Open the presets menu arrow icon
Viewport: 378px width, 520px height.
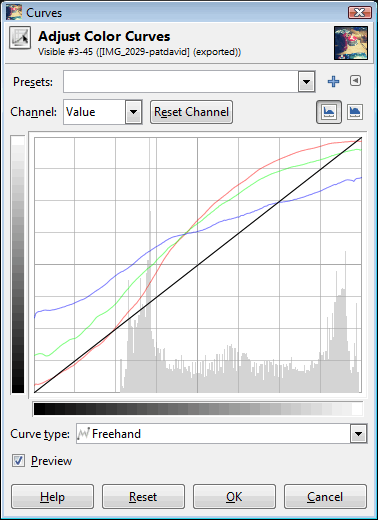coord(355,81)
